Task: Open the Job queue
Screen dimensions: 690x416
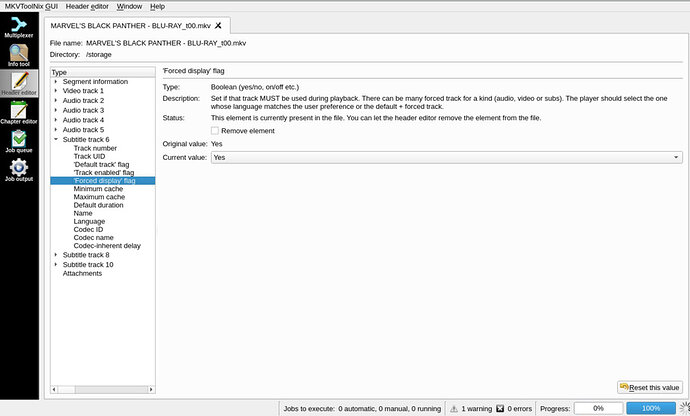Action: pyautogui.click(x=19, y=141)
